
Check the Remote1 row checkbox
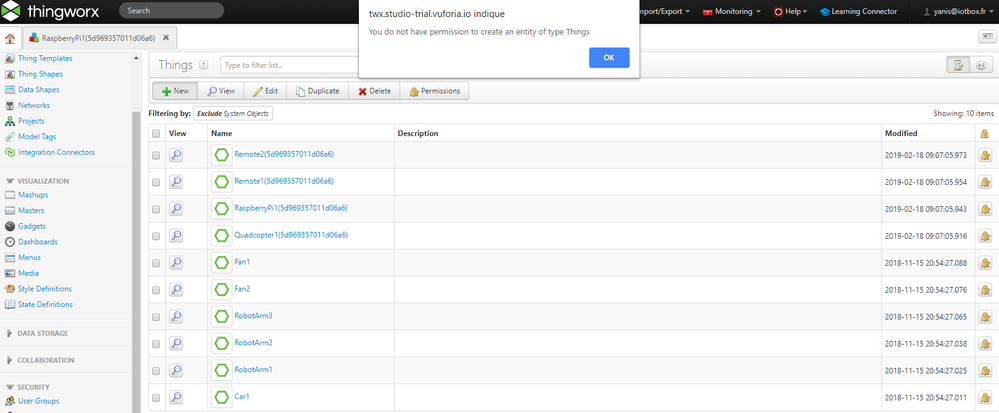click(x=156, y=182)
